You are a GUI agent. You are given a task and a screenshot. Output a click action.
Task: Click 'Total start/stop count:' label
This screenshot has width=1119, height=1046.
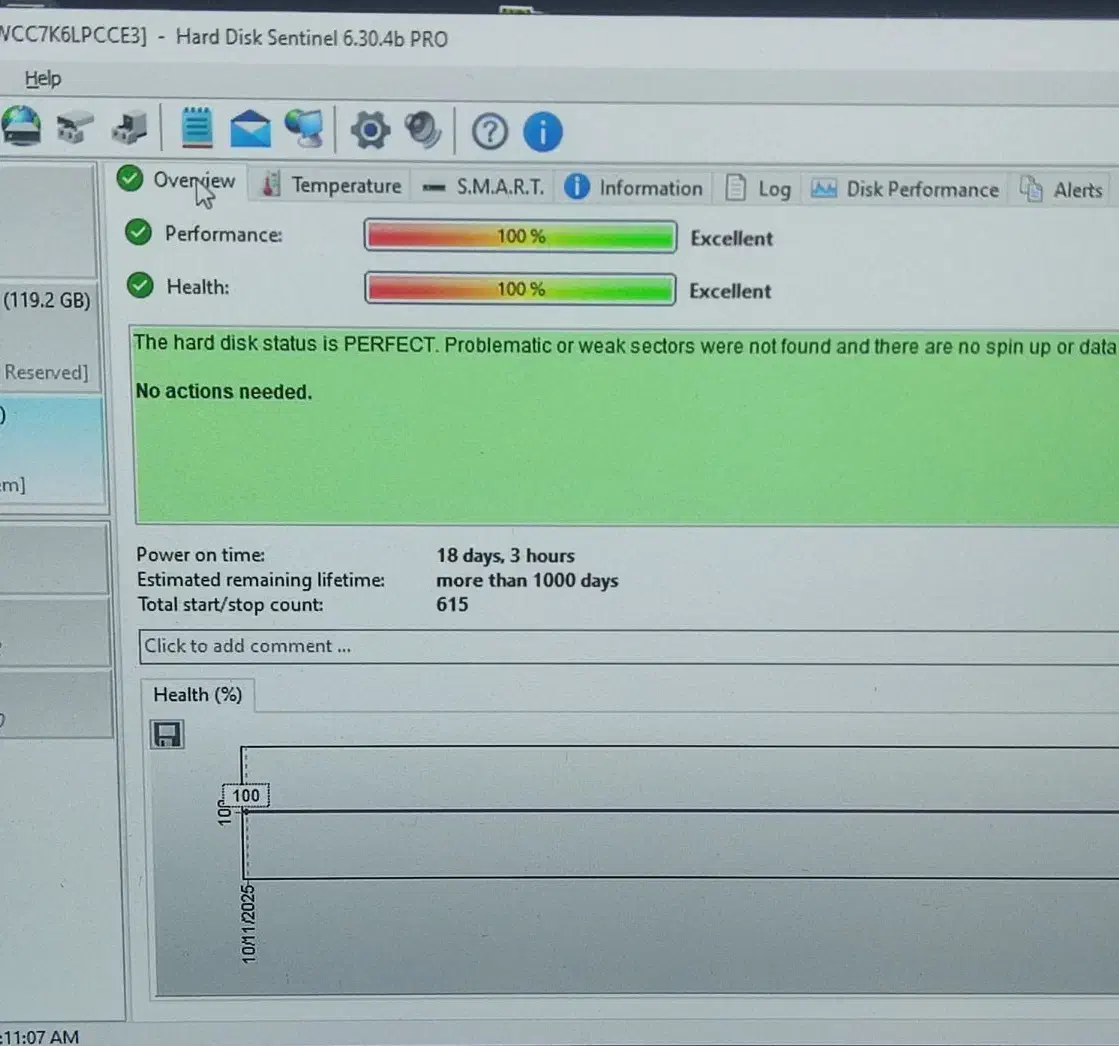(x=230, y=605)
